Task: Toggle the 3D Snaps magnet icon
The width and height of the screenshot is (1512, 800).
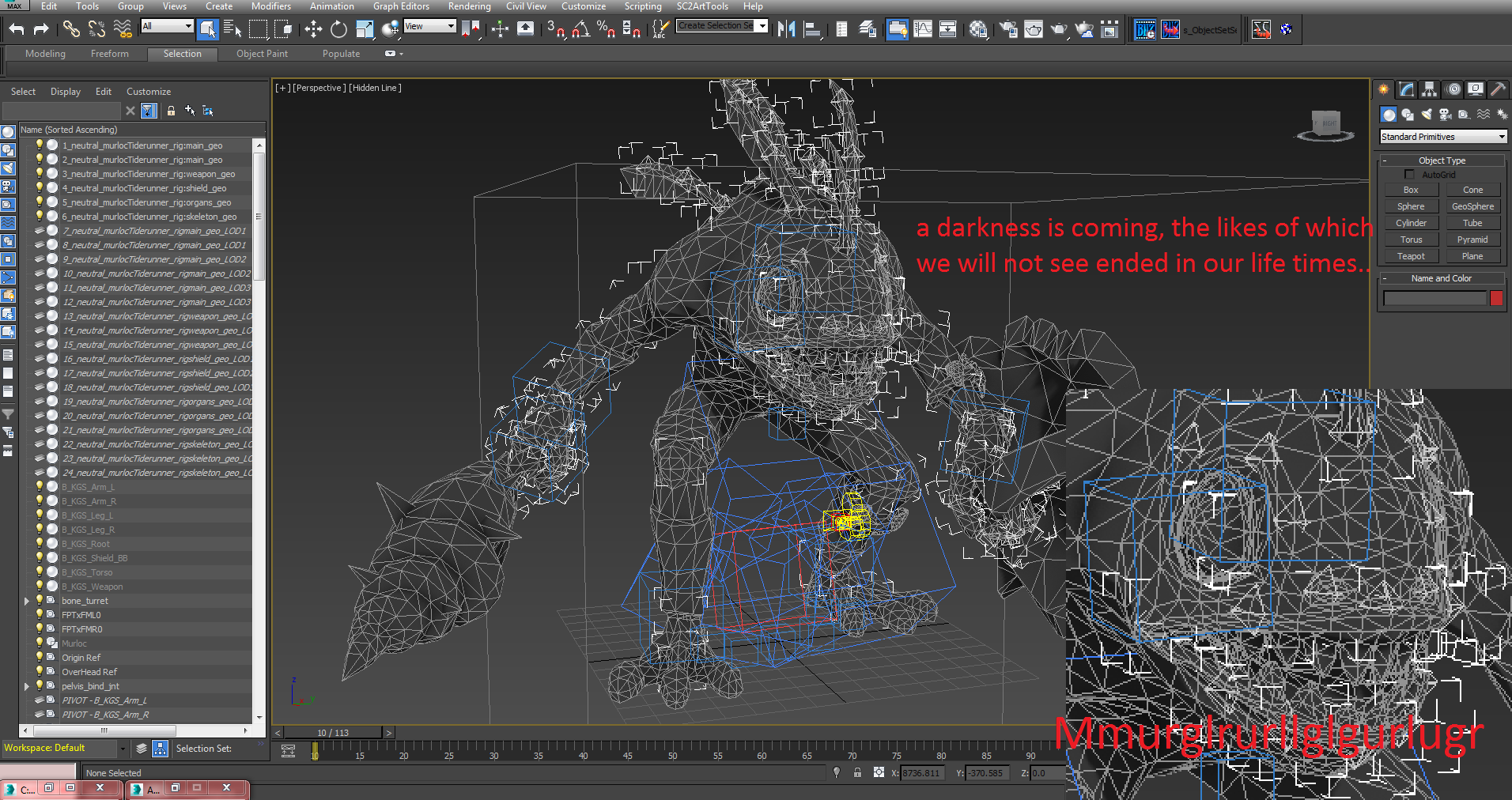Action: pyautogui.click(x=556, y=30)
